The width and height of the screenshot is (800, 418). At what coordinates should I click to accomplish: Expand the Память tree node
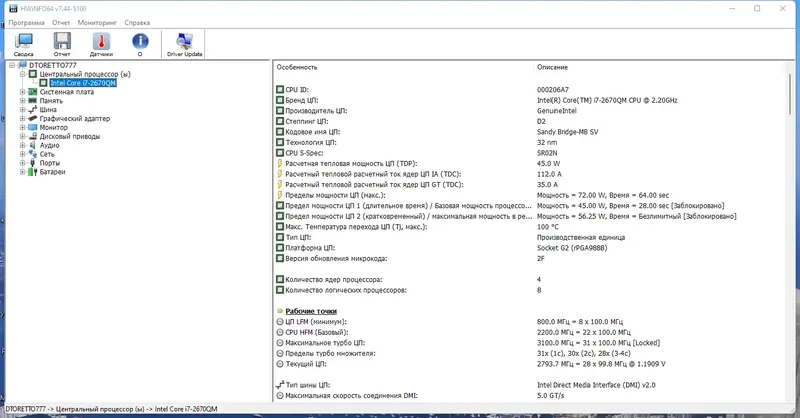(22, 101)
